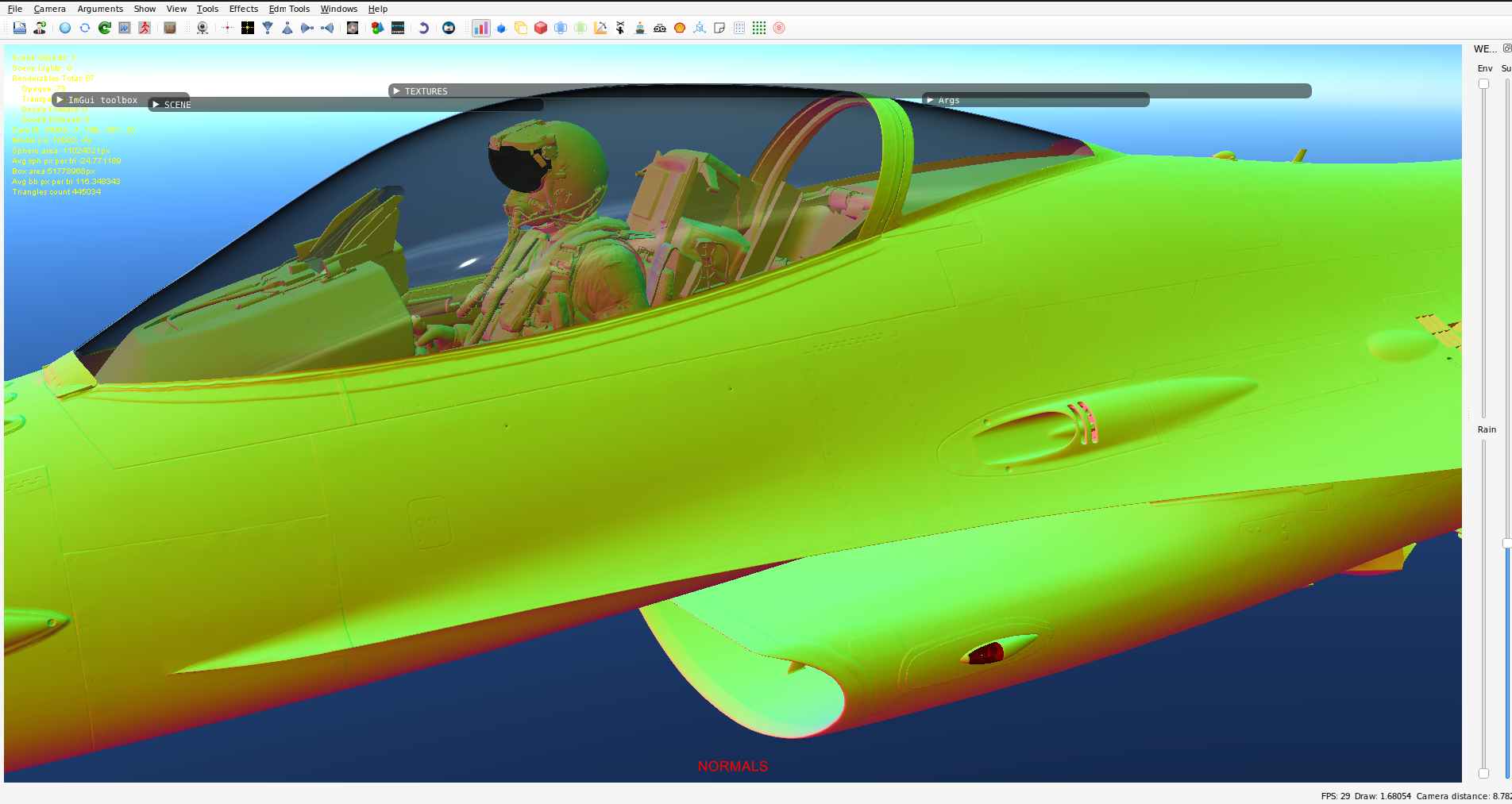The height and width of the screenshot is (804, 1512).
Task: Click the blue globe sphere icon
Action: pos(65,28)
